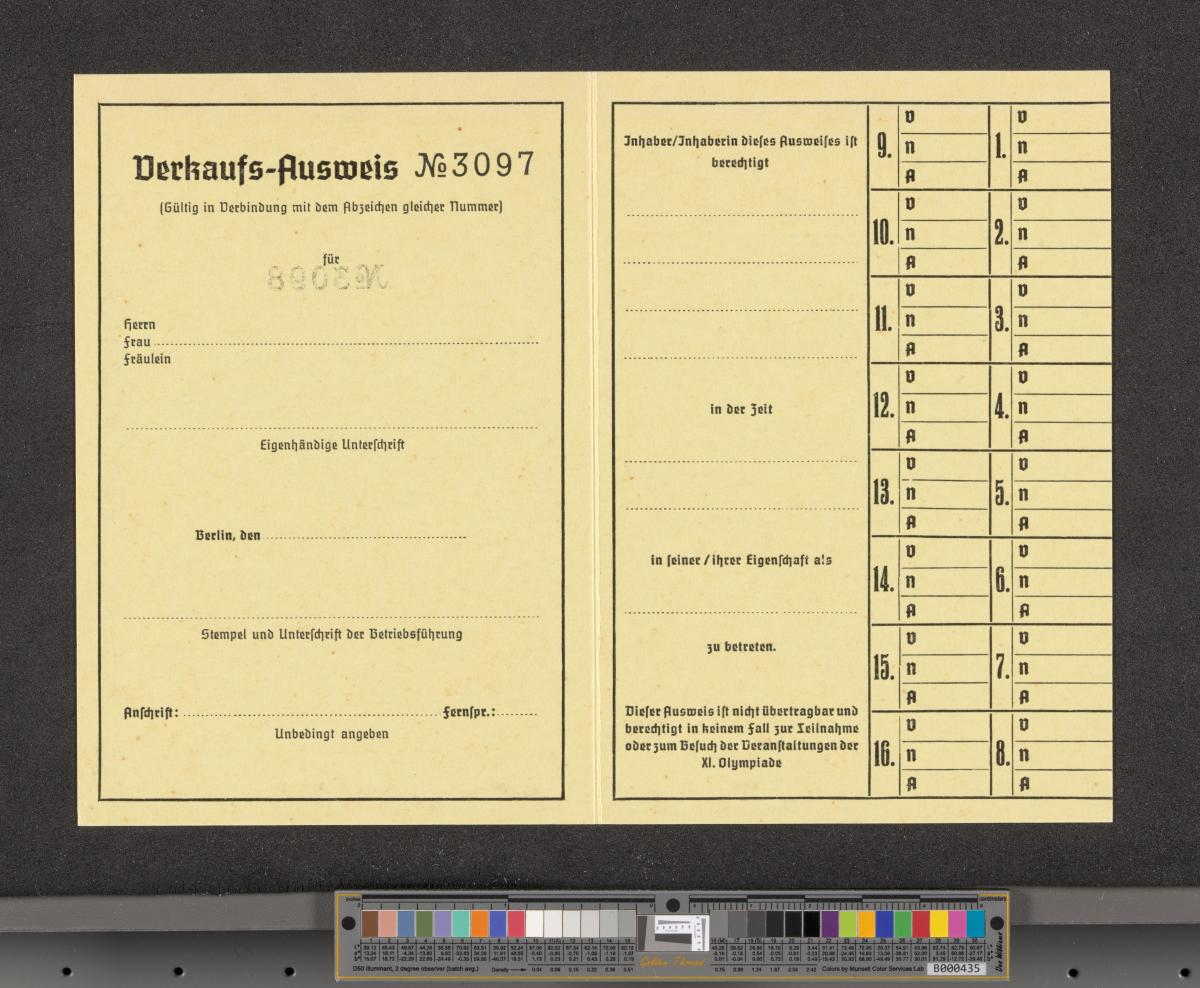The width and height of the screenshot is (1200, 988).
Task: Click the orange swatch numbered 7
Action: tap(479, 924)
